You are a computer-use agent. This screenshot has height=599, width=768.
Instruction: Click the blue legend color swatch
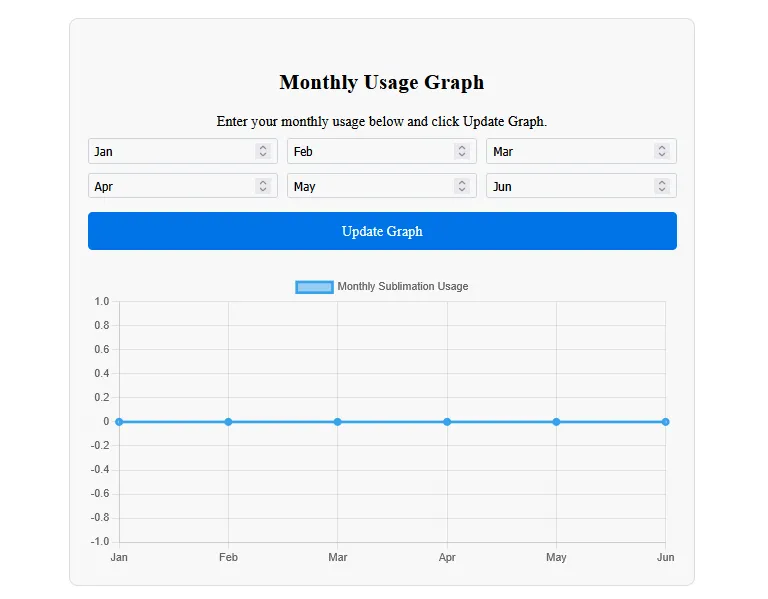(314, 287)
